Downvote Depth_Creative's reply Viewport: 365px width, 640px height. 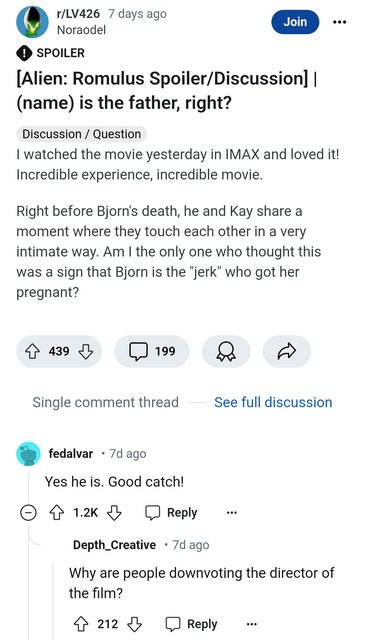[x=135, y=624]
